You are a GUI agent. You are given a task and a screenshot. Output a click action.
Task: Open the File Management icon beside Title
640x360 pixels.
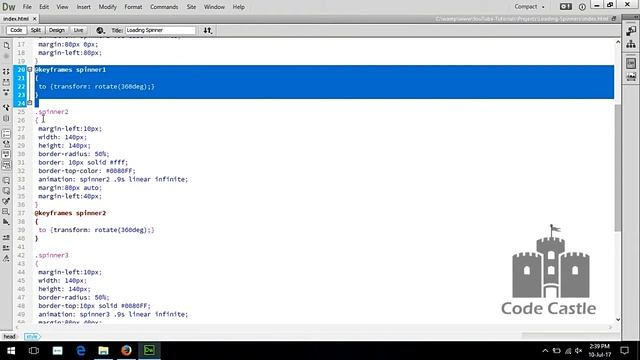(208, 30)
